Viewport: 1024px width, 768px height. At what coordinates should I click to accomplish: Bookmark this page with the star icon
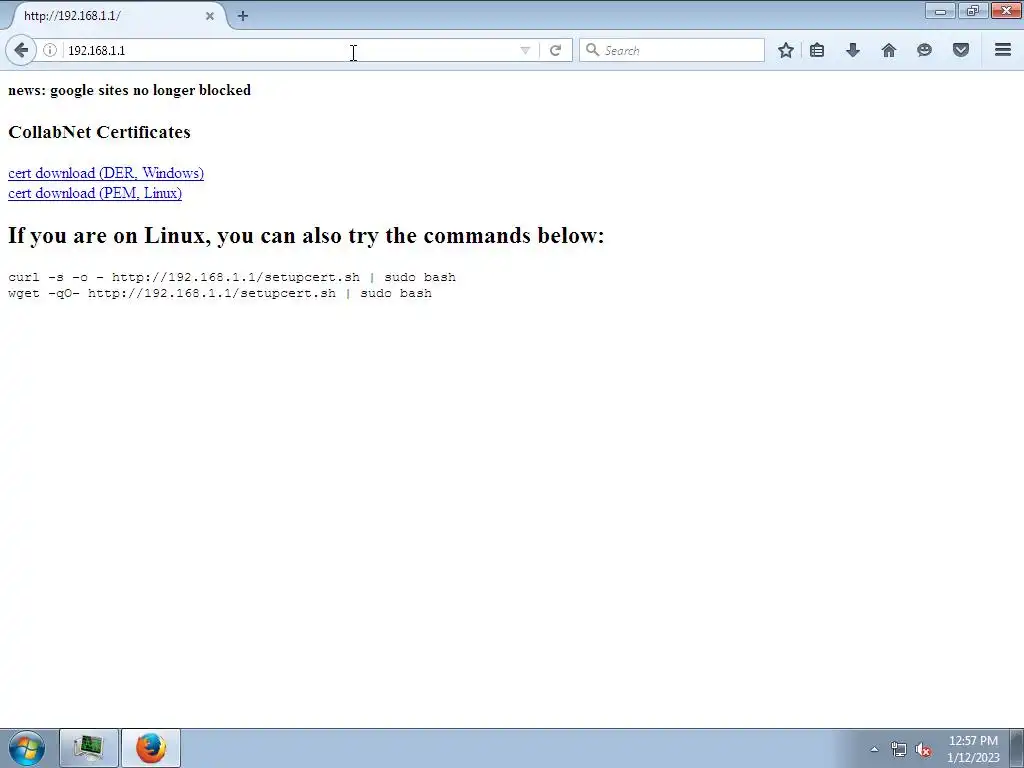[786, 50]
